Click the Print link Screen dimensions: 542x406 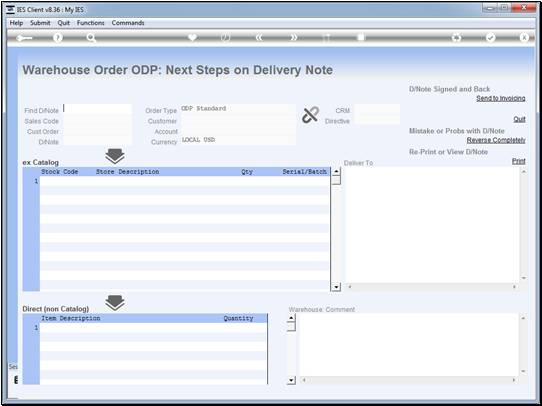[x=518, y=161]
